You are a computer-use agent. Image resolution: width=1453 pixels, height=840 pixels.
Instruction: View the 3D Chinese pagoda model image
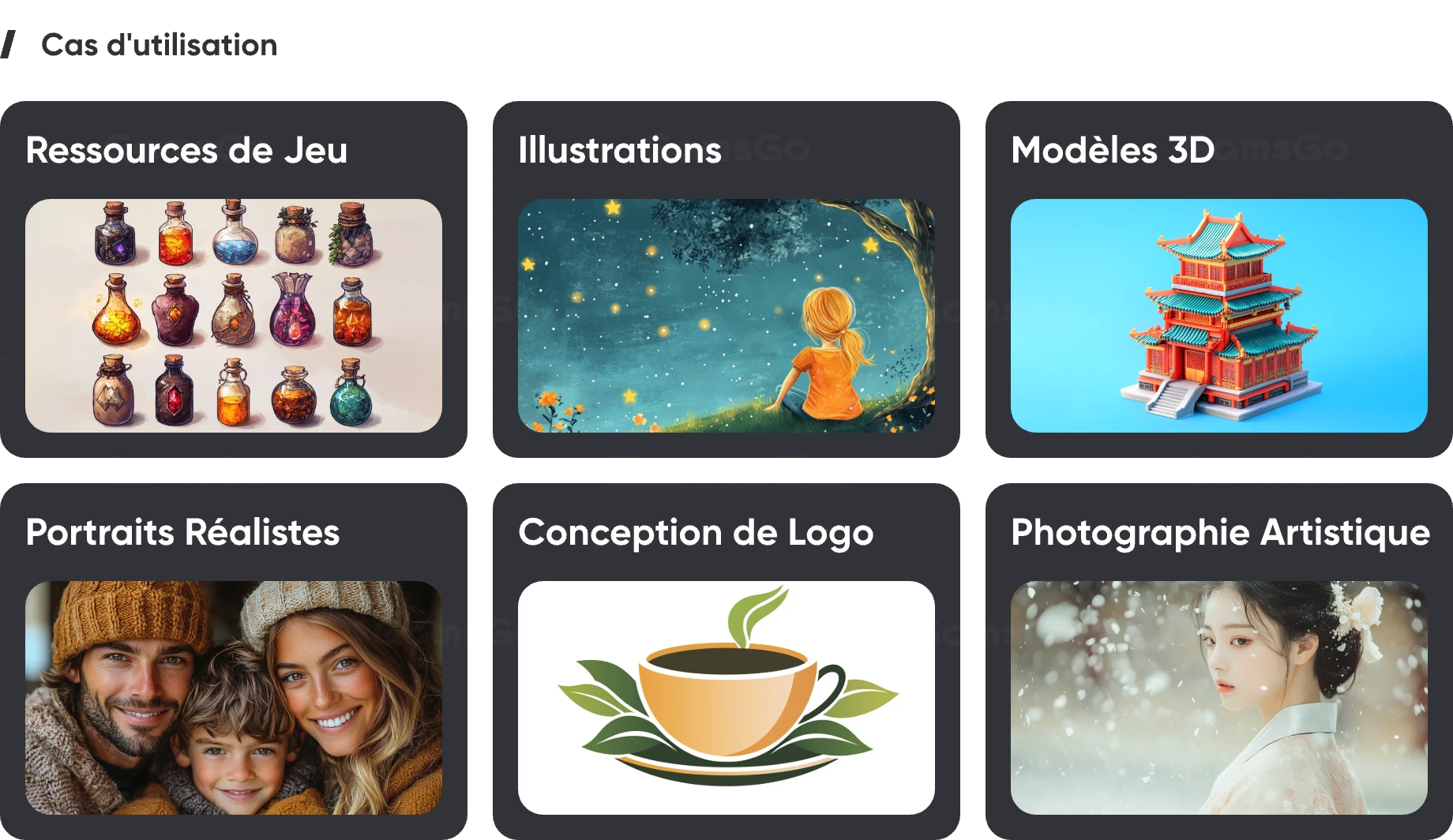(x=1219, y=316)
